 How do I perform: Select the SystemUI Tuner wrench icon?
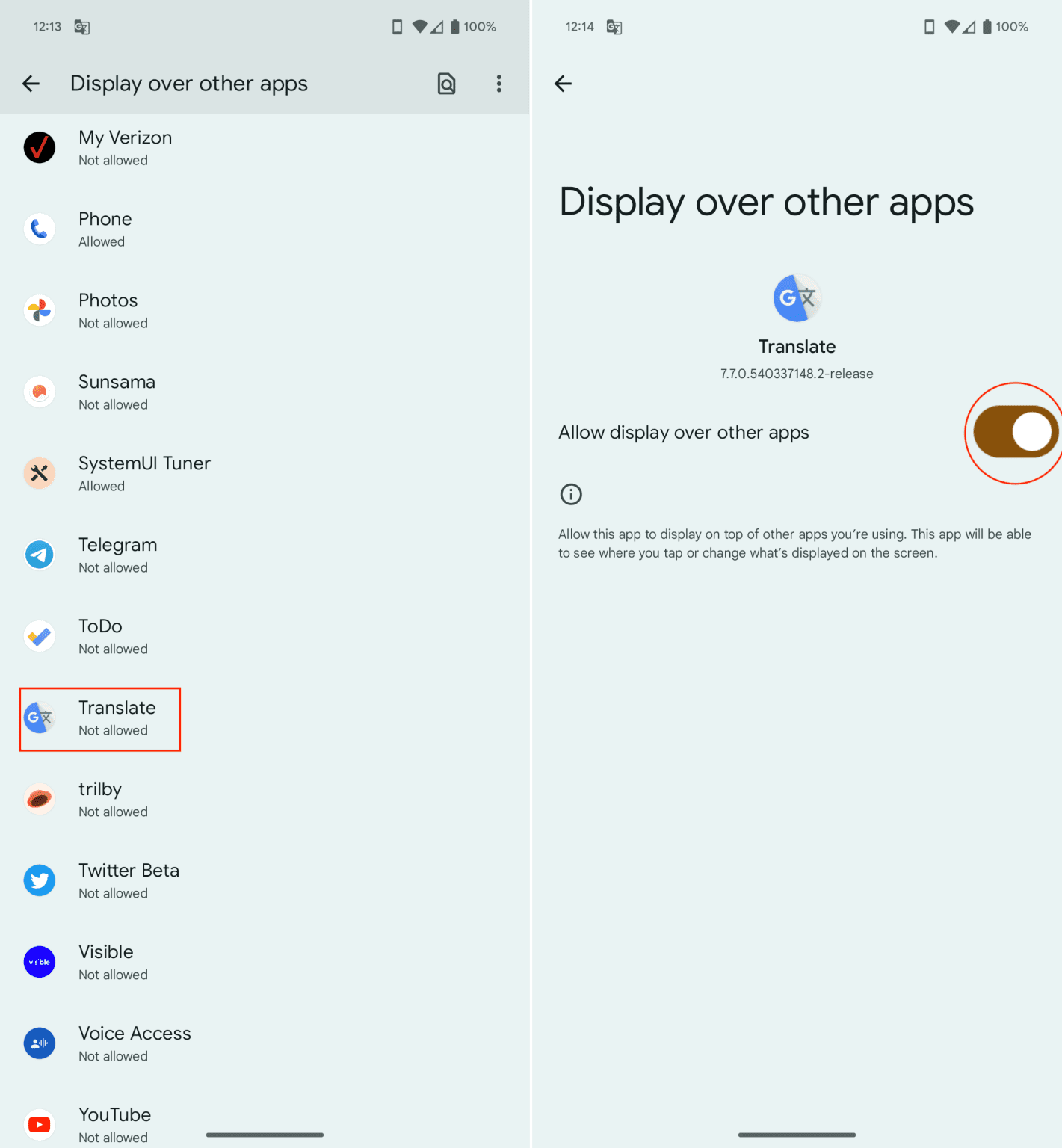pos(39,473)
